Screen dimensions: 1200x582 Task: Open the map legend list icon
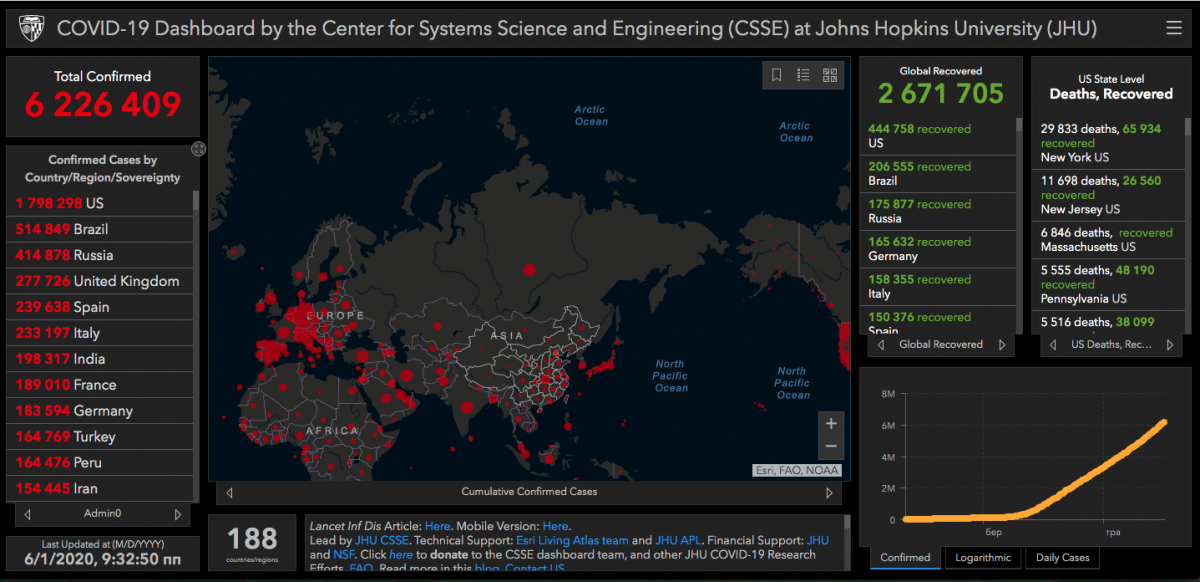coord(803,75)
